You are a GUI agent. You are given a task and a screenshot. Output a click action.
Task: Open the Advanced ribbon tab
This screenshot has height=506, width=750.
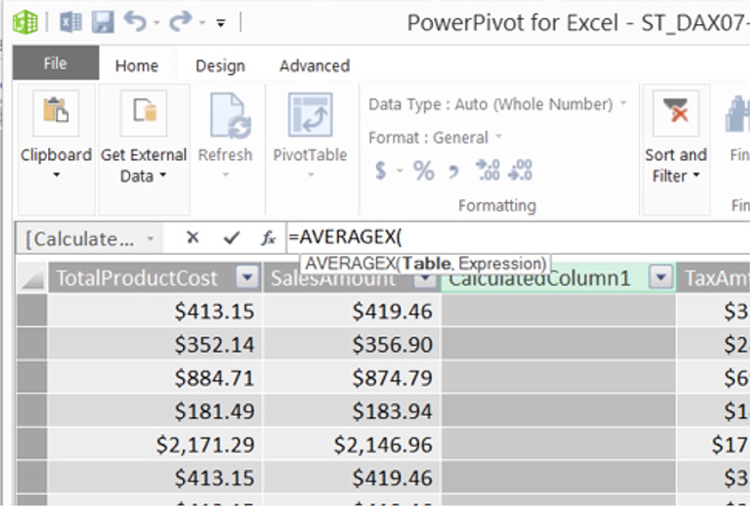pyautogui.click(x=314, y=66)
